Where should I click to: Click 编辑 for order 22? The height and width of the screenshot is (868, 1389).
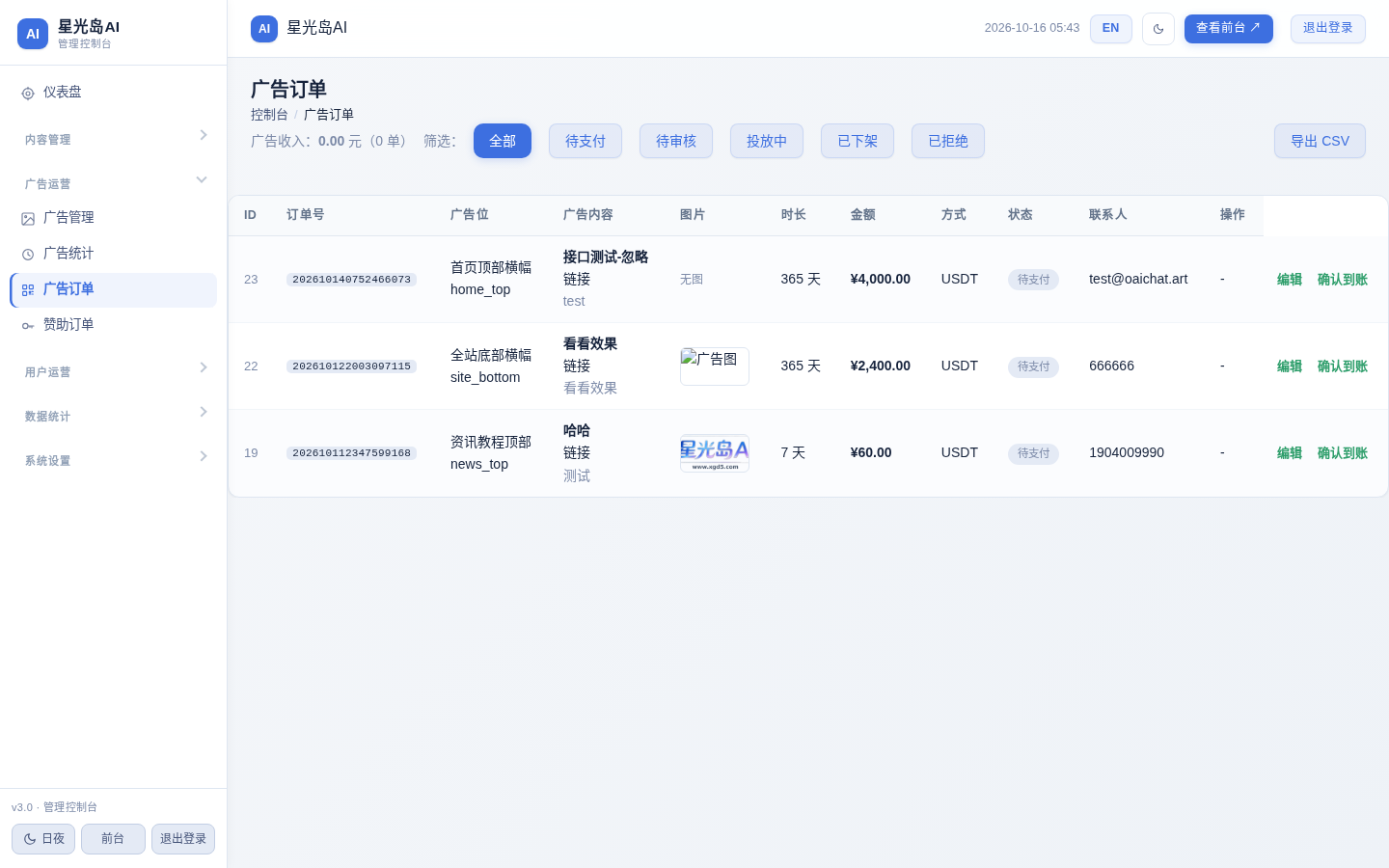coord(1290,366)
